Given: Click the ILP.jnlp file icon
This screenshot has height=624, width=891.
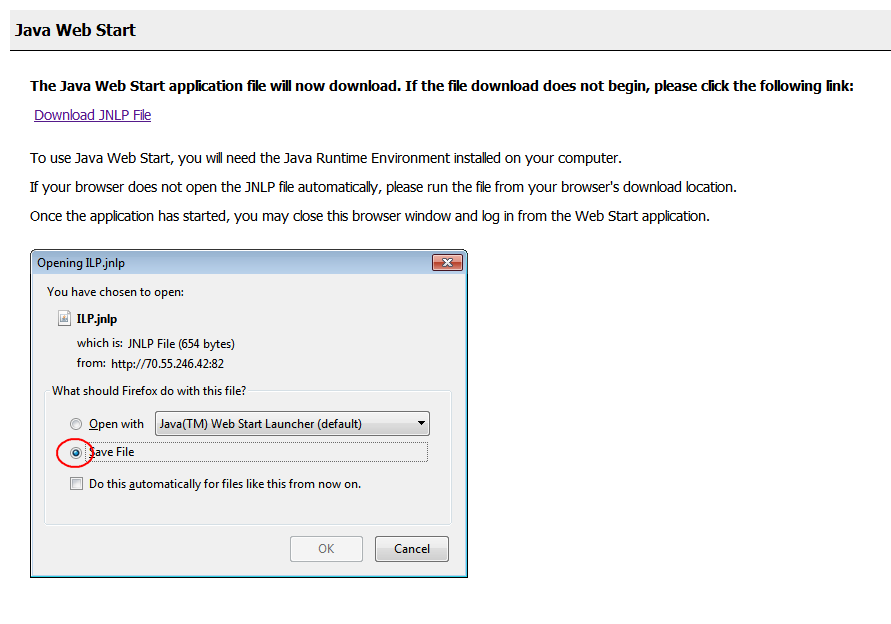Looking at the screenshot, I should click(x=64, y=318).
